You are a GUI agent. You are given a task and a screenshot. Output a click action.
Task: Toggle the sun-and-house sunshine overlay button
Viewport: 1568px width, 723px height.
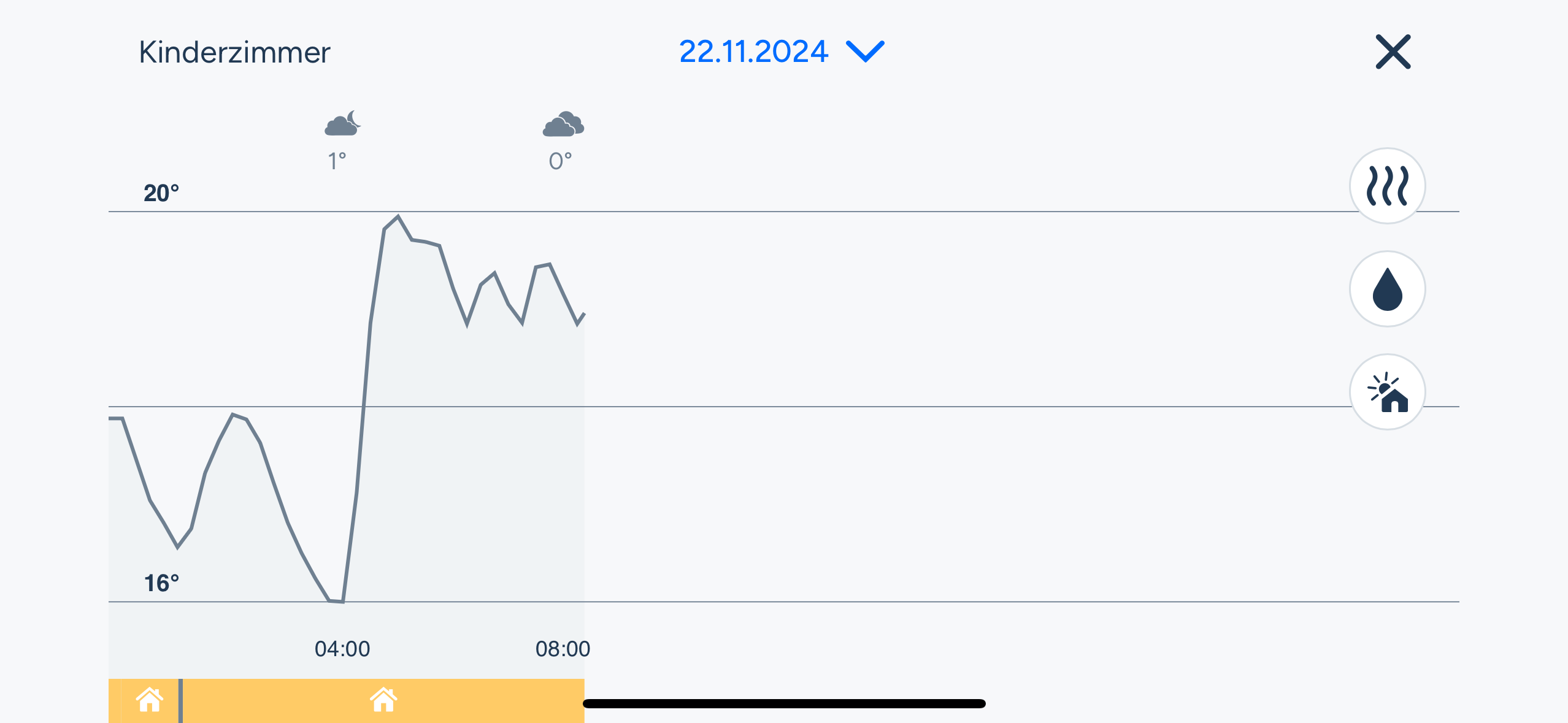[1387, 392]
